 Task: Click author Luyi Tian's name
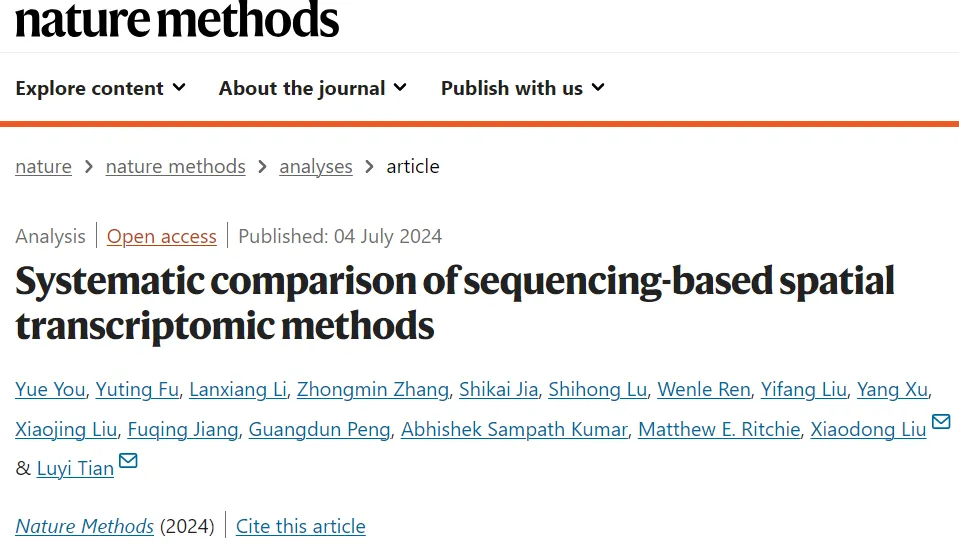75,469
